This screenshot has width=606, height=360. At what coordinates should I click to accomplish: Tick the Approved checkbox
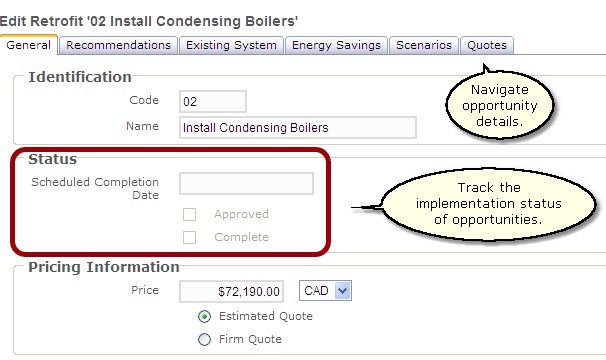(x=189, y=214)
